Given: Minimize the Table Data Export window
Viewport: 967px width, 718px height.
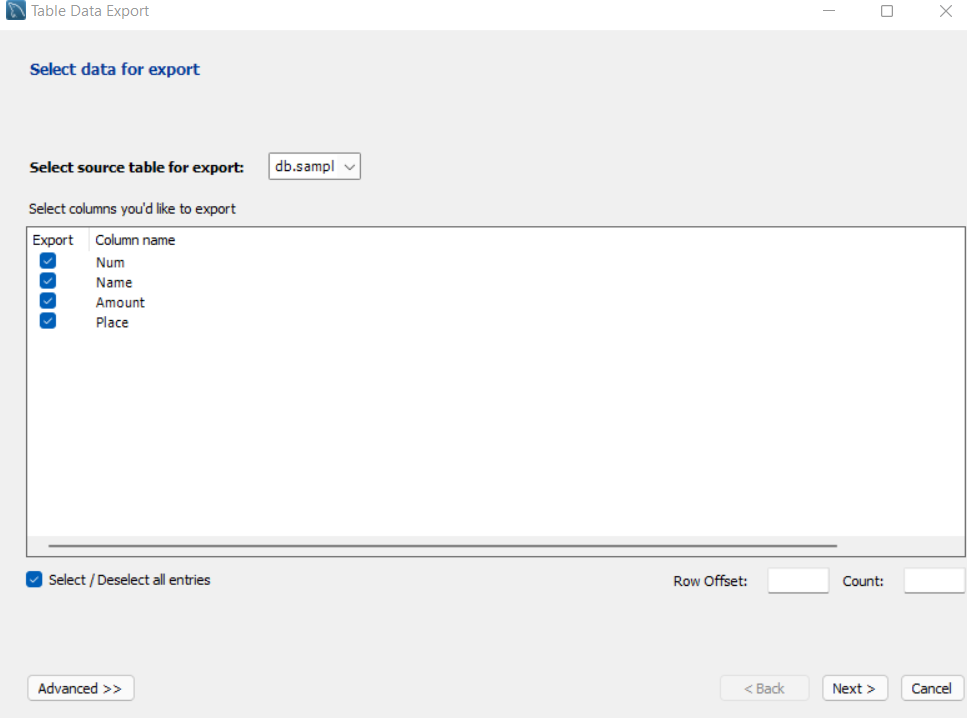Looking at the screenshot, I should [x=830, y=11].
